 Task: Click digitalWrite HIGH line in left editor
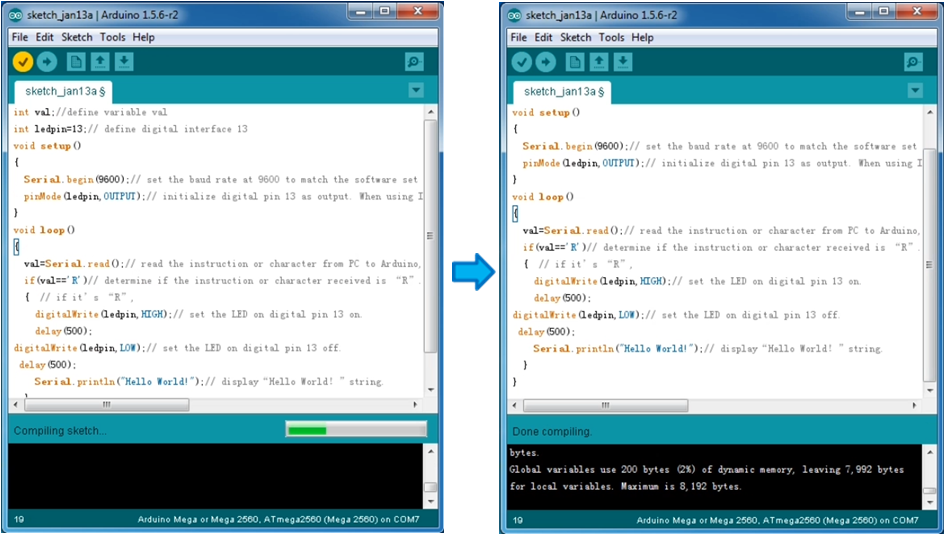(199, 314)
